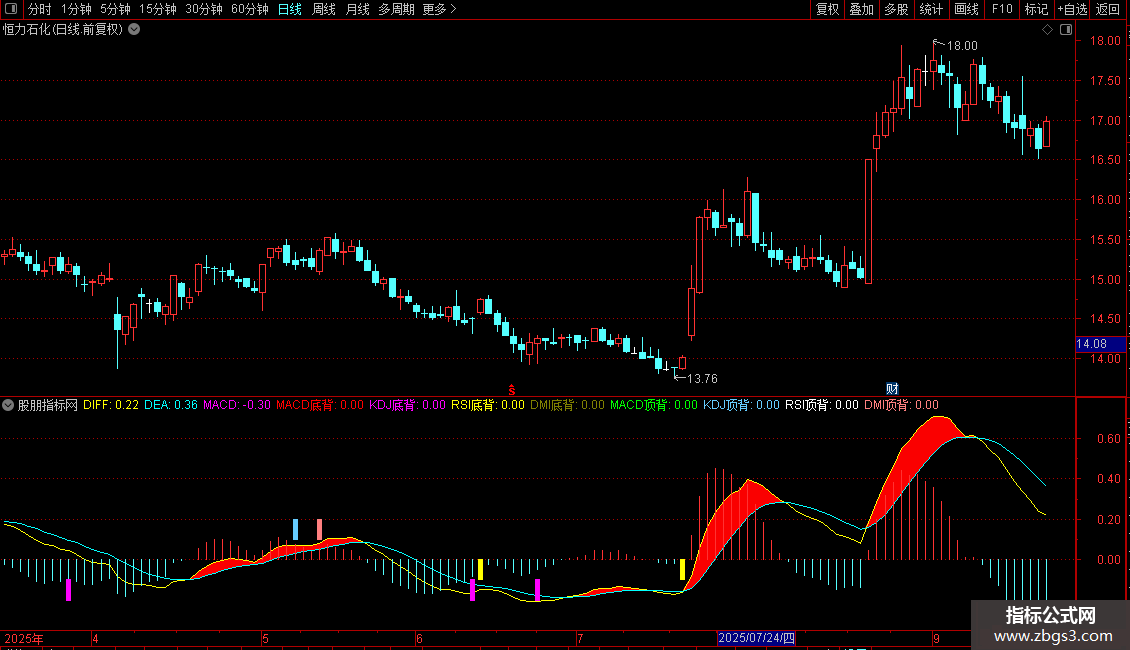Click 返回 to go back
The width and height of the screenshot is (1130, 650).
pos(1108,9)
